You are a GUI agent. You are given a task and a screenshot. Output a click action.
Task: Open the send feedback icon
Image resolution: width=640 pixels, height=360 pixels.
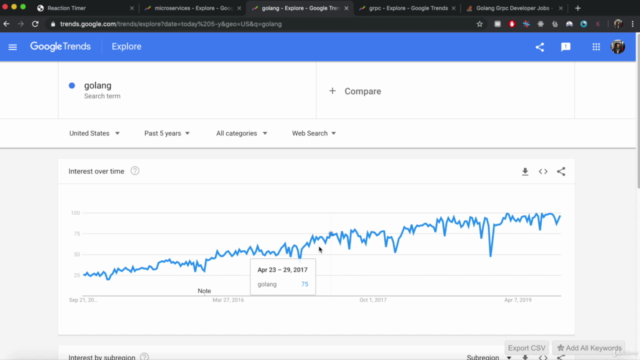(x=566, y=47)
